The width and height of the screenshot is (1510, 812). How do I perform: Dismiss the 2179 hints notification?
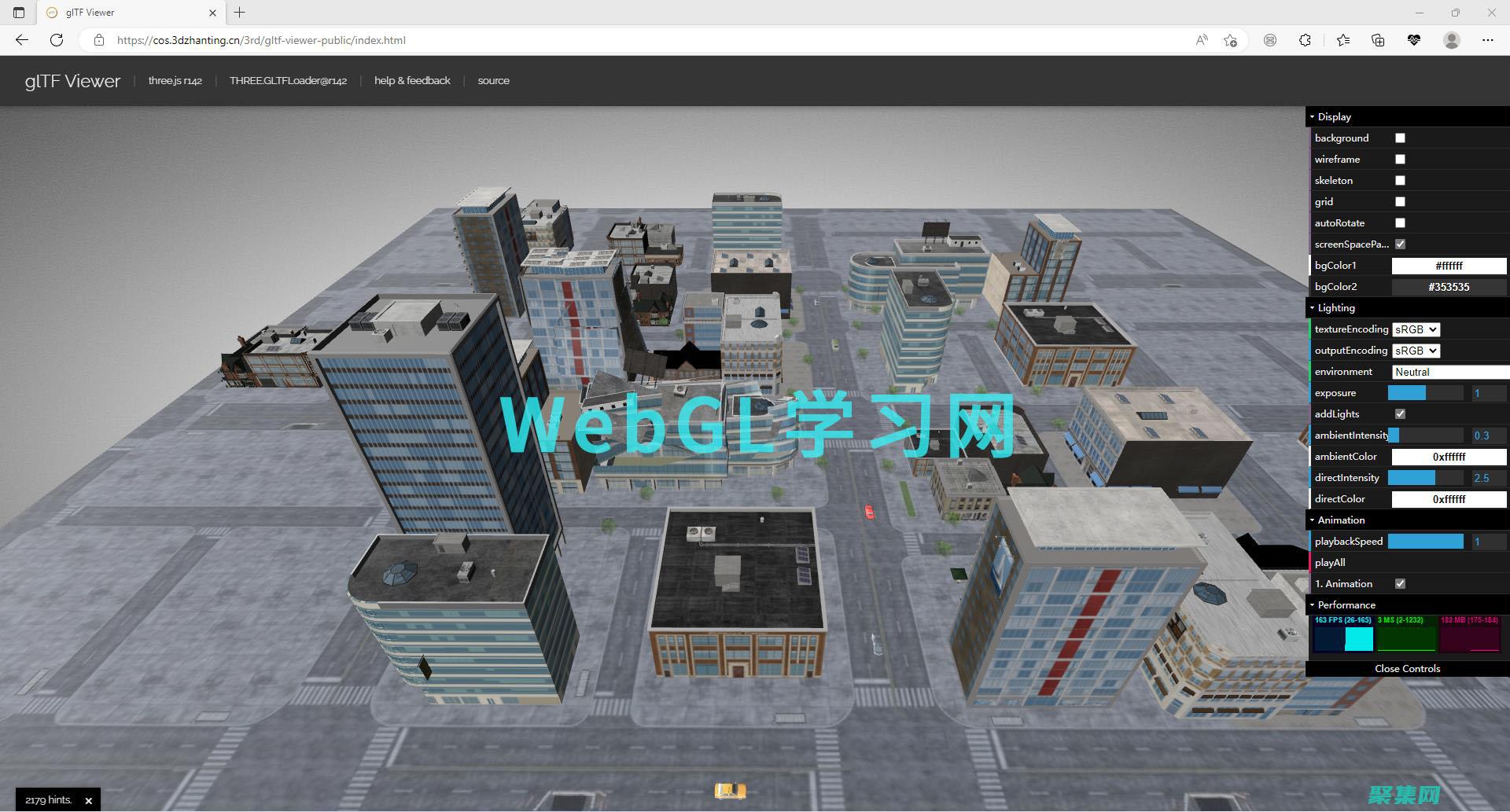[x=88, y=799]
